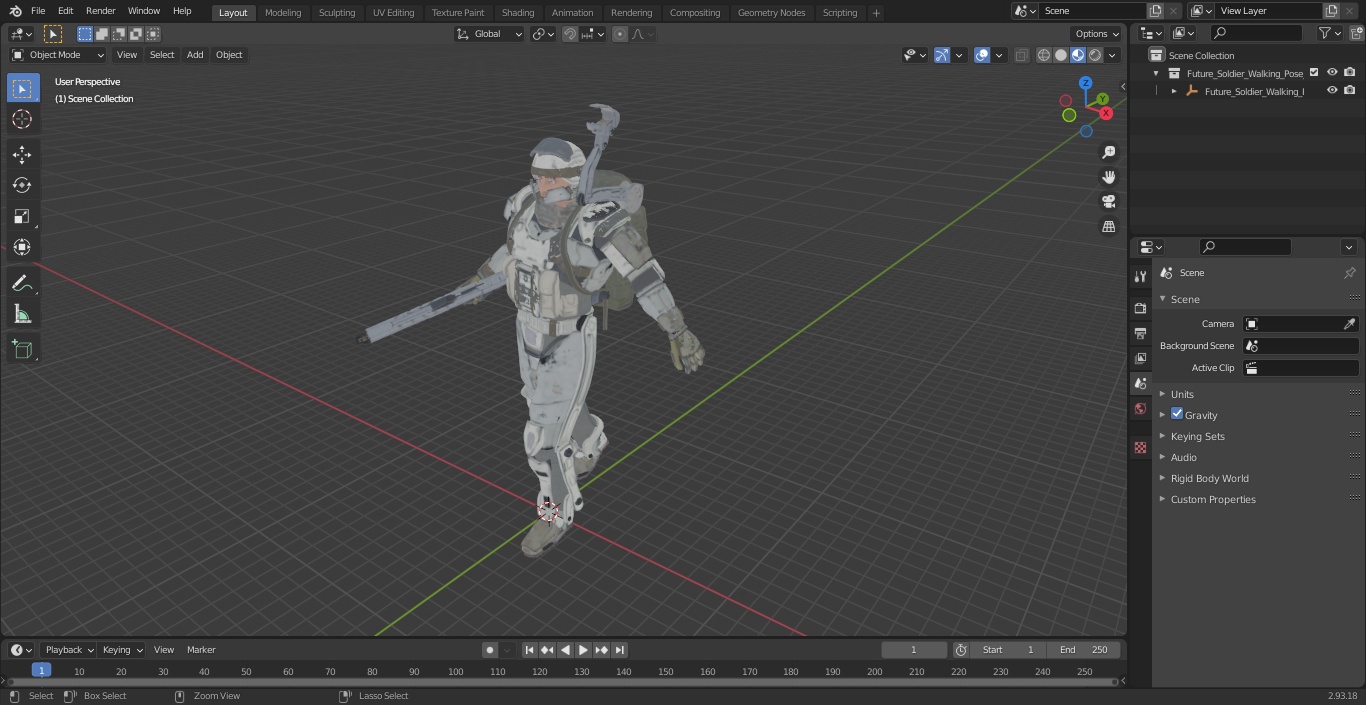Viewport: 1366px width, 705px height.
Task: Open the Global transform orientation dropdown
Action: 489,34
